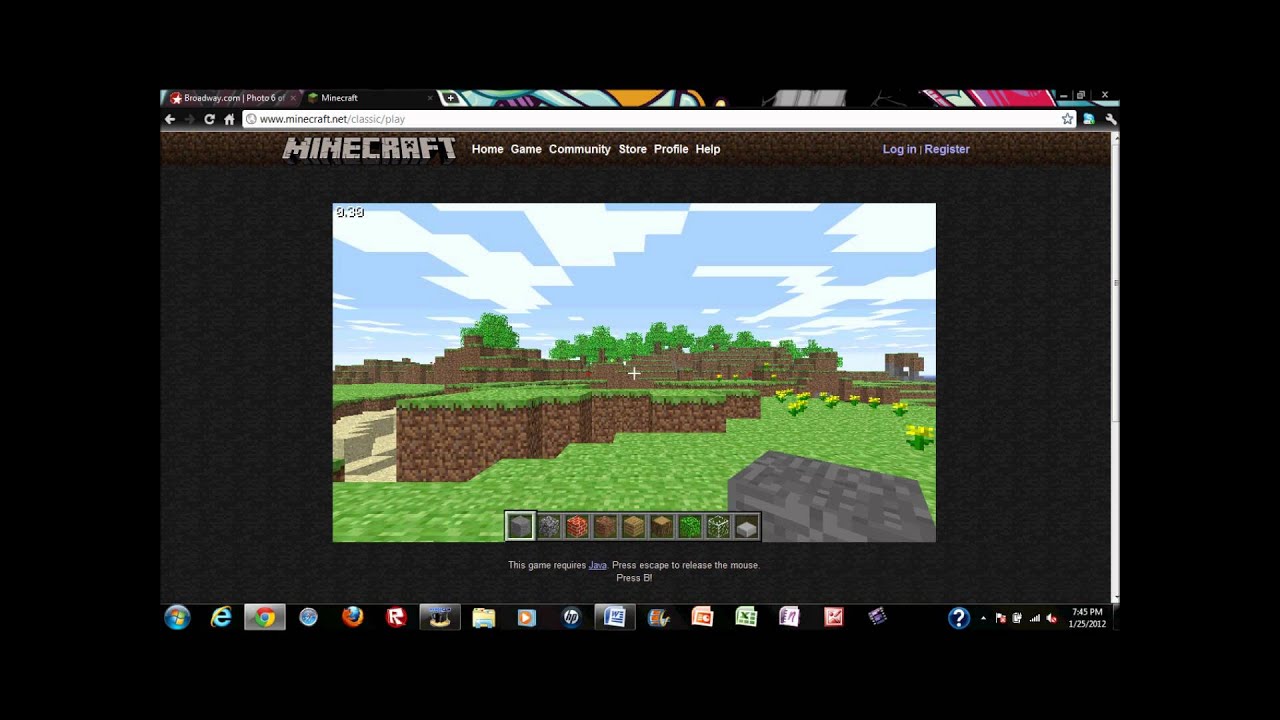Select the stone block in the hotbar
The height and width of the screenshot is (720, 1280).
click(520, 526)
